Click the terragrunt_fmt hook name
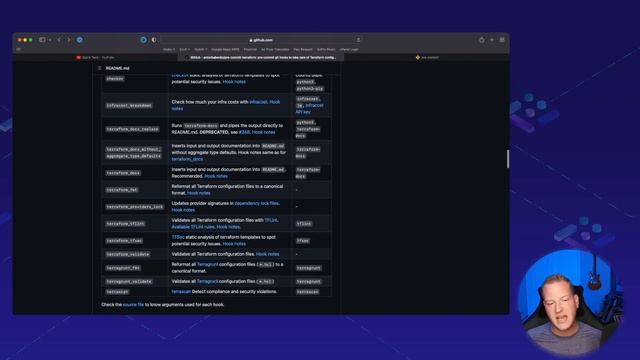640x360 pixels. [x=123, y=268]
